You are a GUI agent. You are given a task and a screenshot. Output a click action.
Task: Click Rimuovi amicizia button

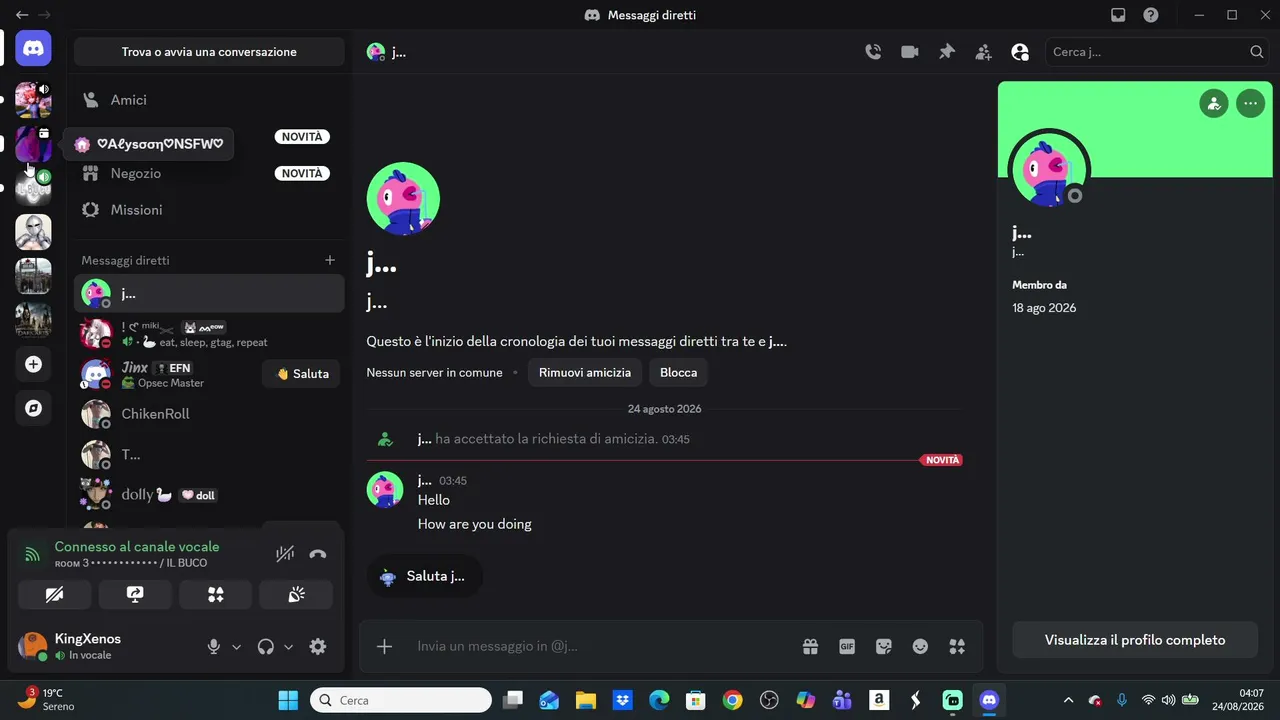tap(585, 372)
